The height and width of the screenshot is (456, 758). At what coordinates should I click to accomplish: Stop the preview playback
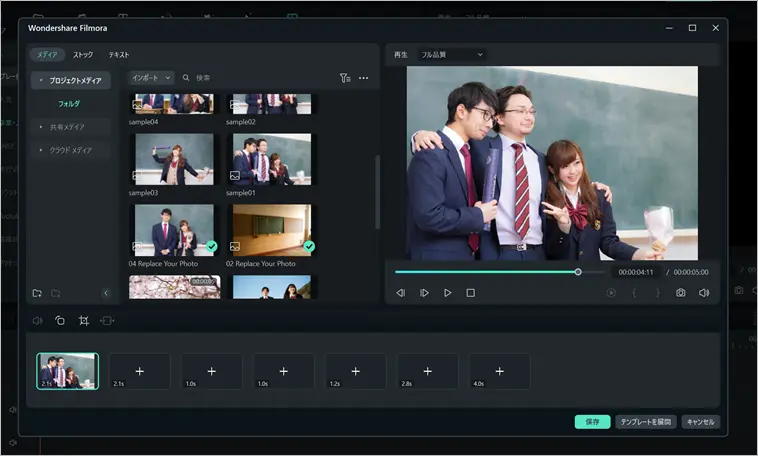tap(470, 293)
